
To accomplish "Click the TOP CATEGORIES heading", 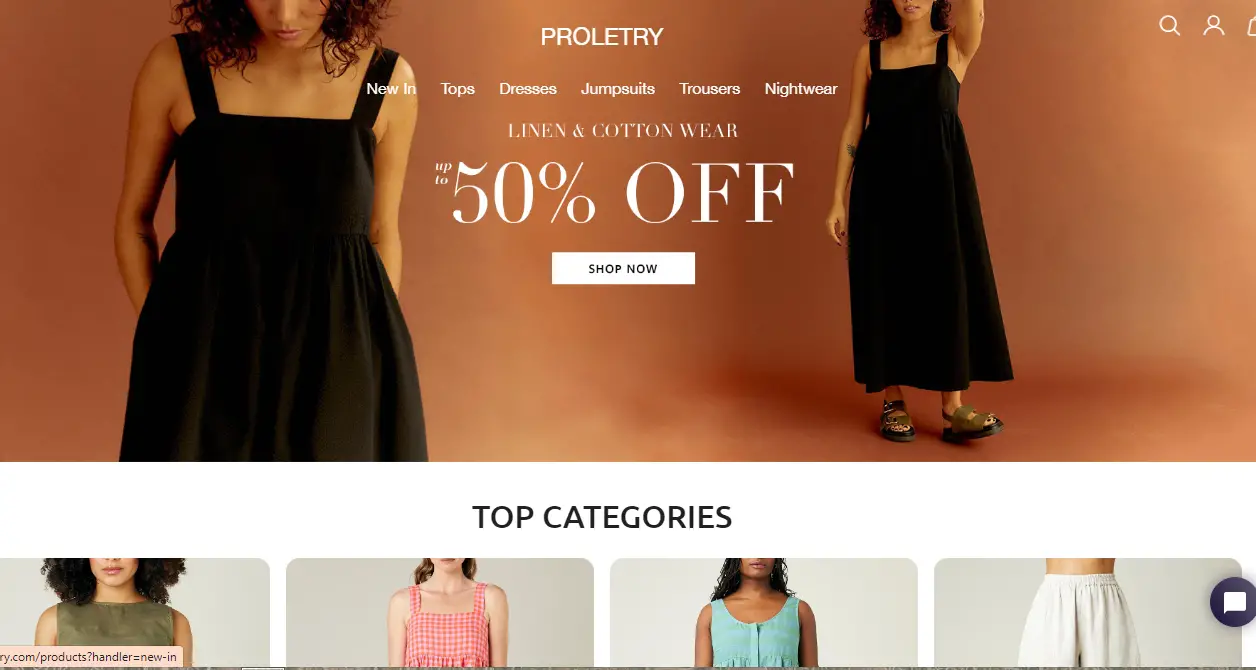I will (602, 517).
